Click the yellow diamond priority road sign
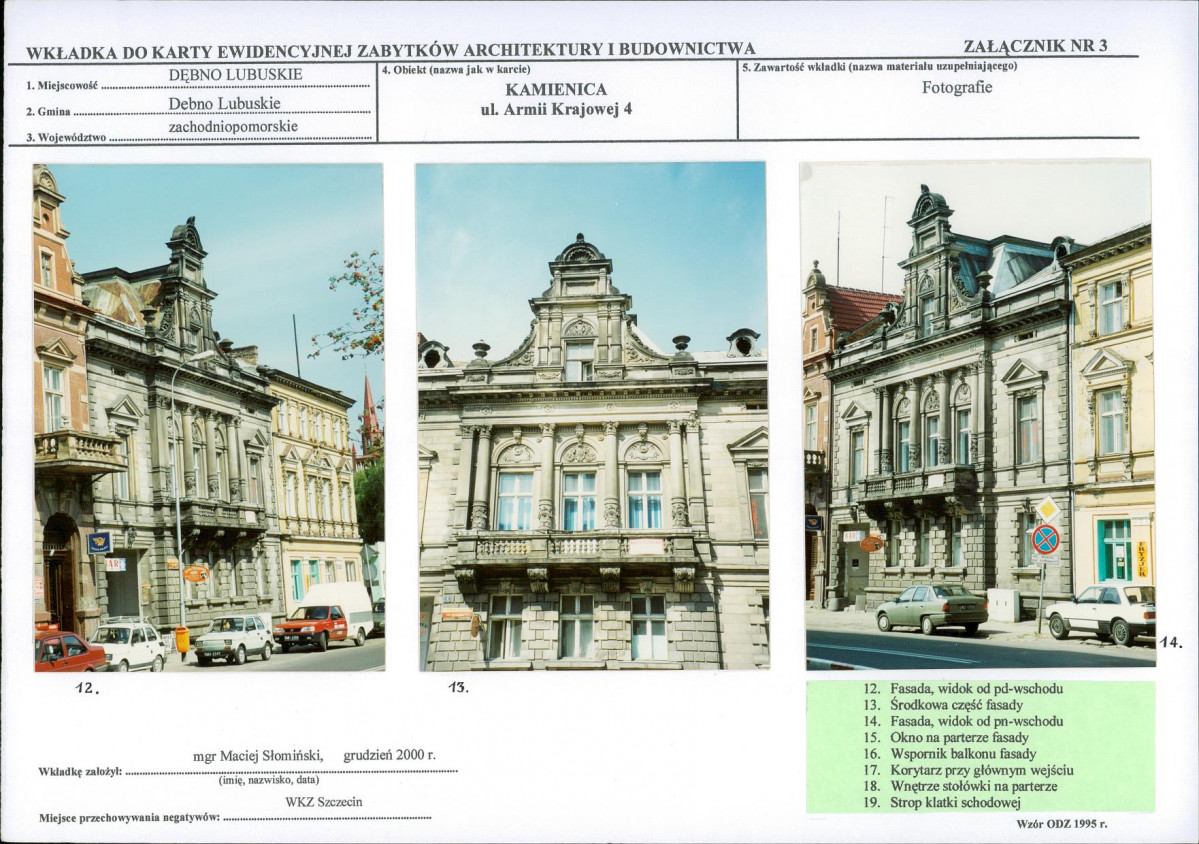Screen dimensions: 1199x844 tap(1046, 509)
